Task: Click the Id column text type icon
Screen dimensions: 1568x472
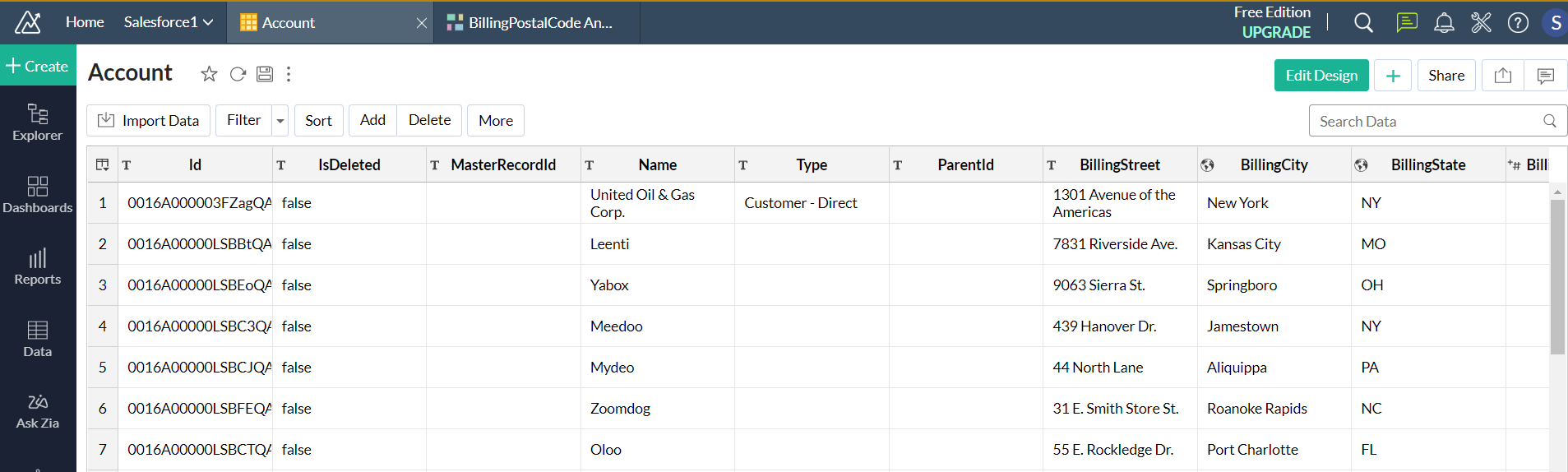Action: click(x=127, y=165)
